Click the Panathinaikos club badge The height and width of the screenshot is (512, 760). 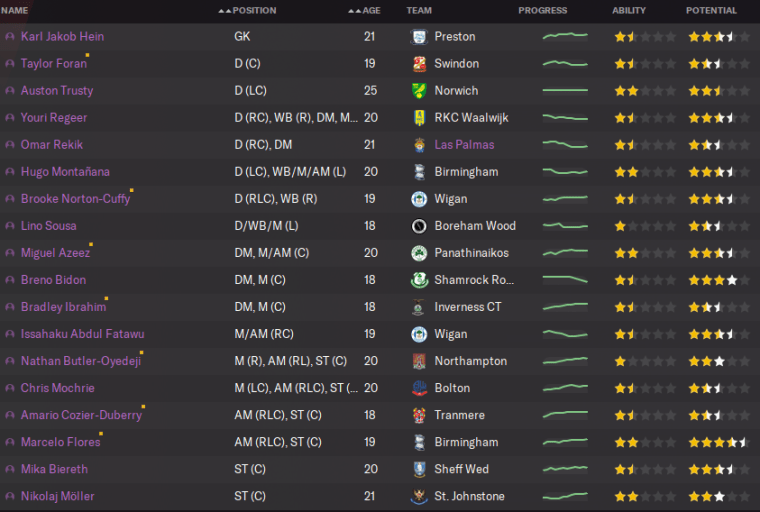tap(419, 253)
